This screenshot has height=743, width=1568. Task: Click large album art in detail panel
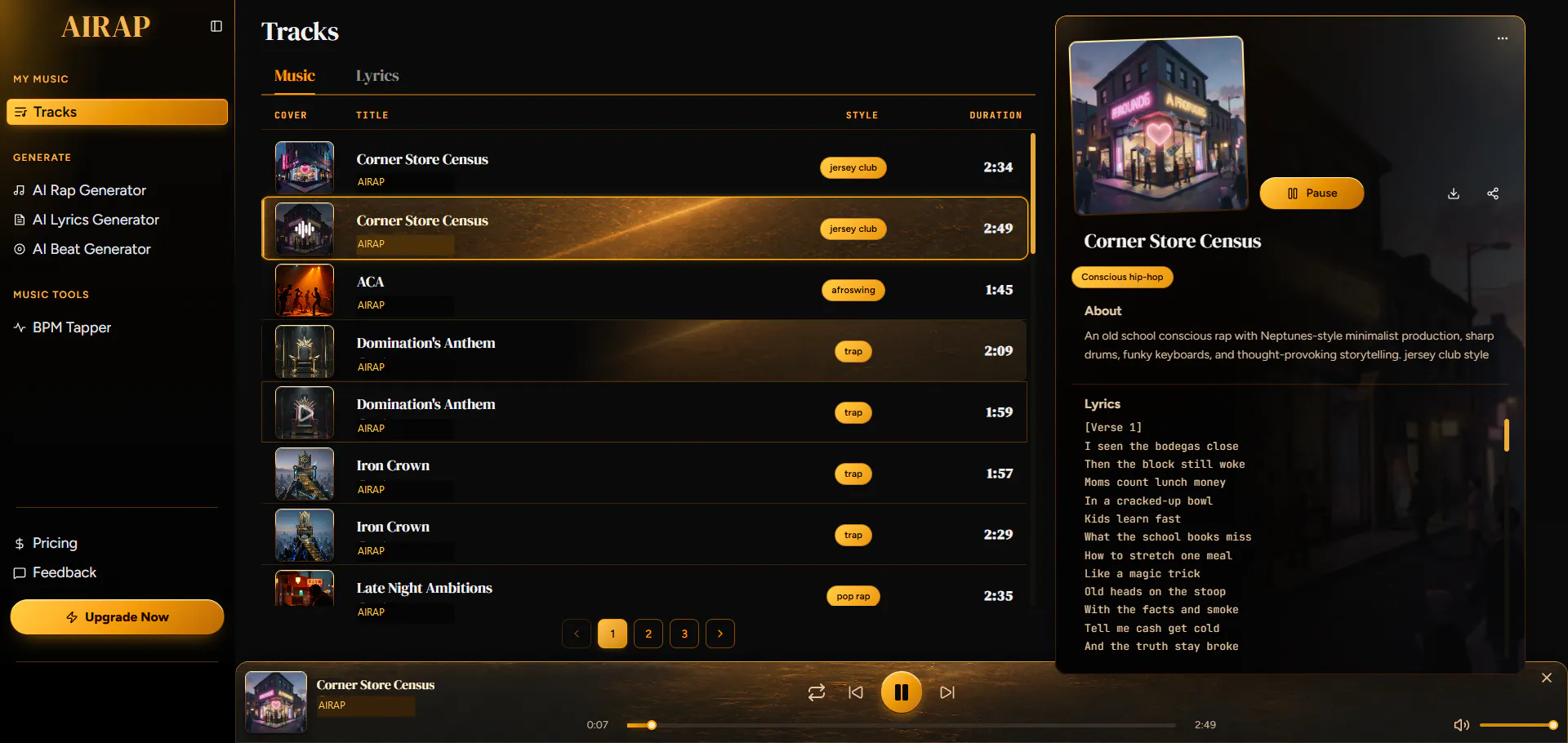pyautogui.click(x=1159, y=125)
